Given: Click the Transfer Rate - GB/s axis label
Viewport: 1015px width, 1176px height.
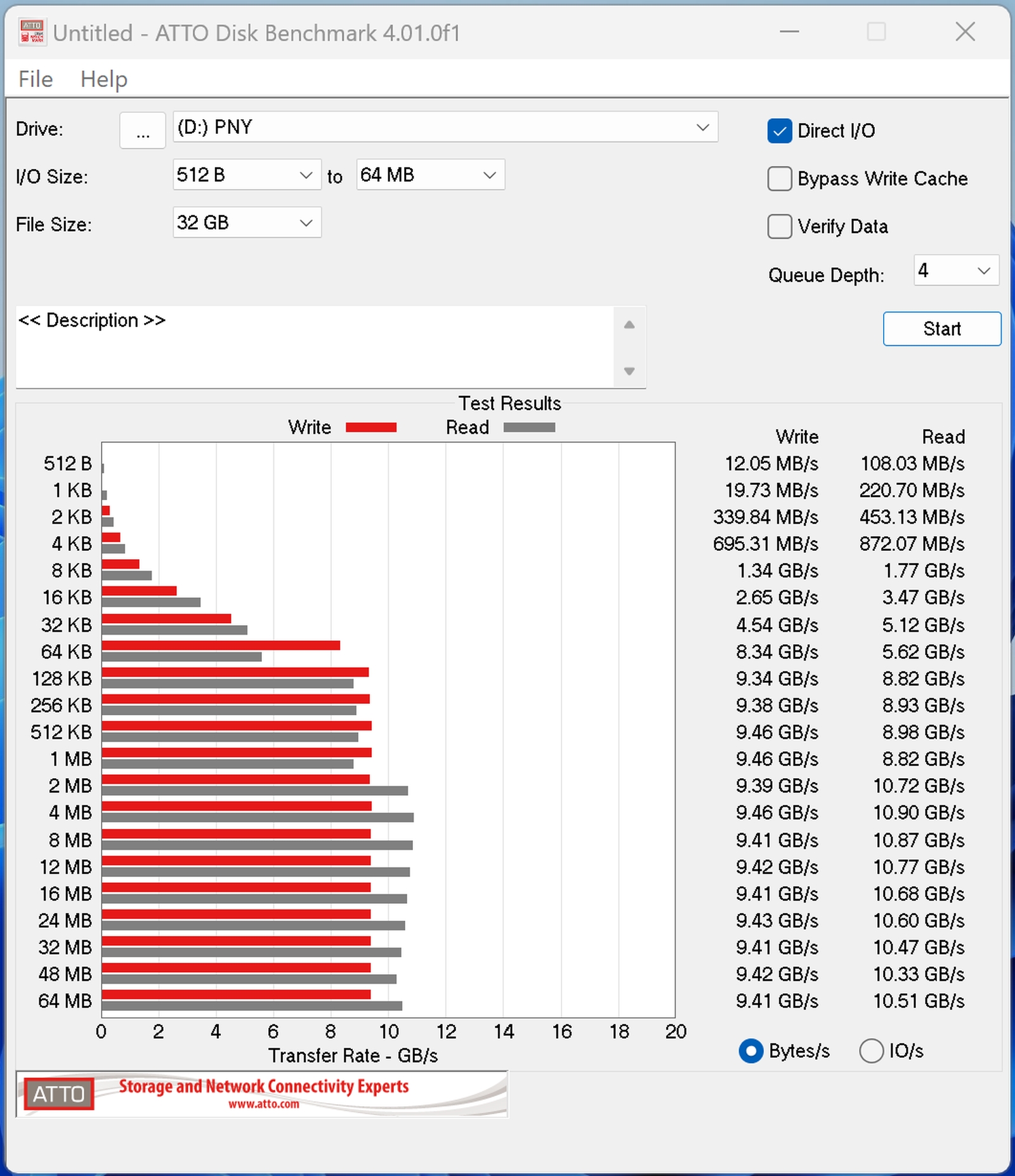Looking at the screenshot, I should click(x=353, y=1055).
